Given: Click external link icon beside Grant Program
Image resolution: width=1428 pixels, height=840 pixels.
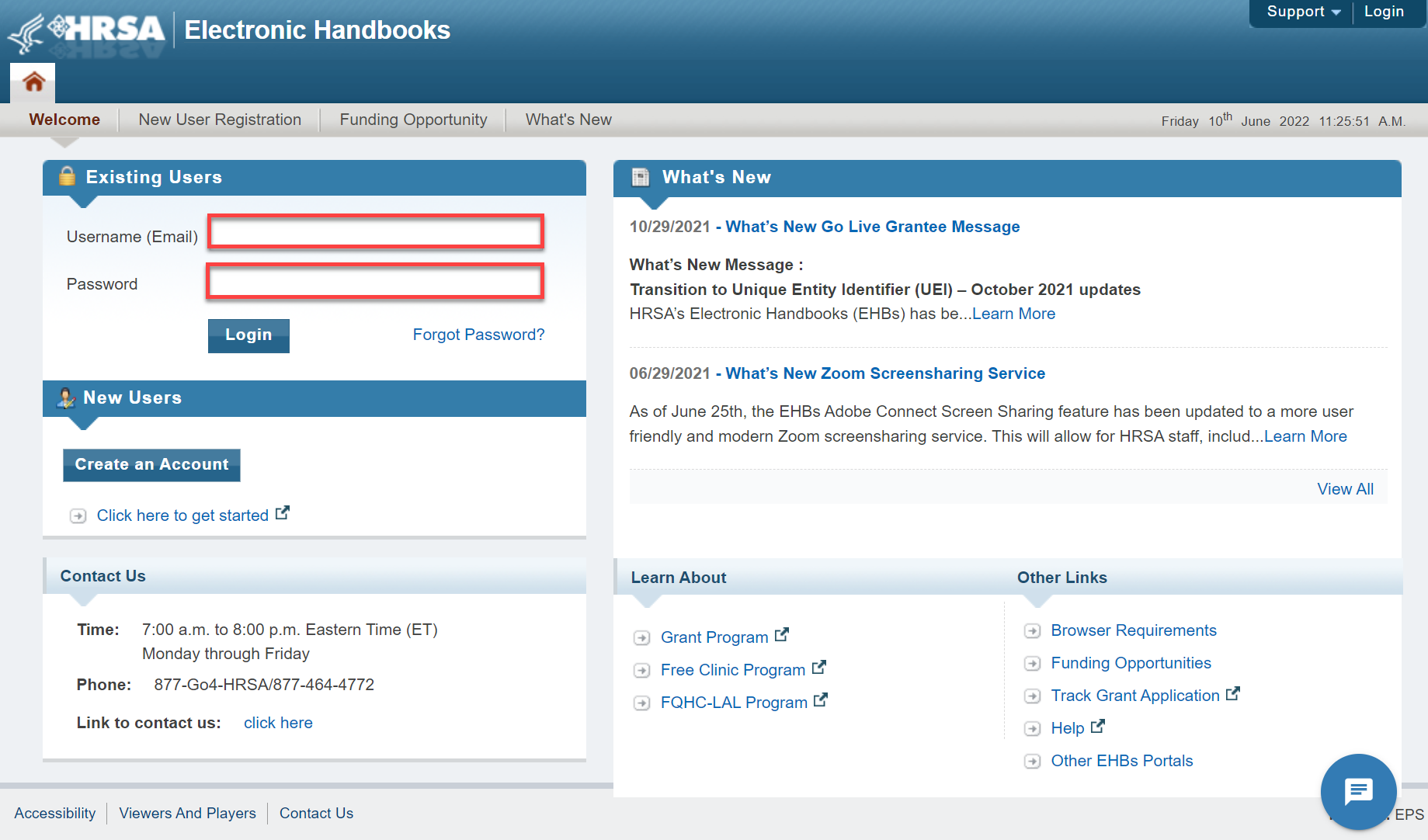Looking at the screenshot, I should pos(782,635).
